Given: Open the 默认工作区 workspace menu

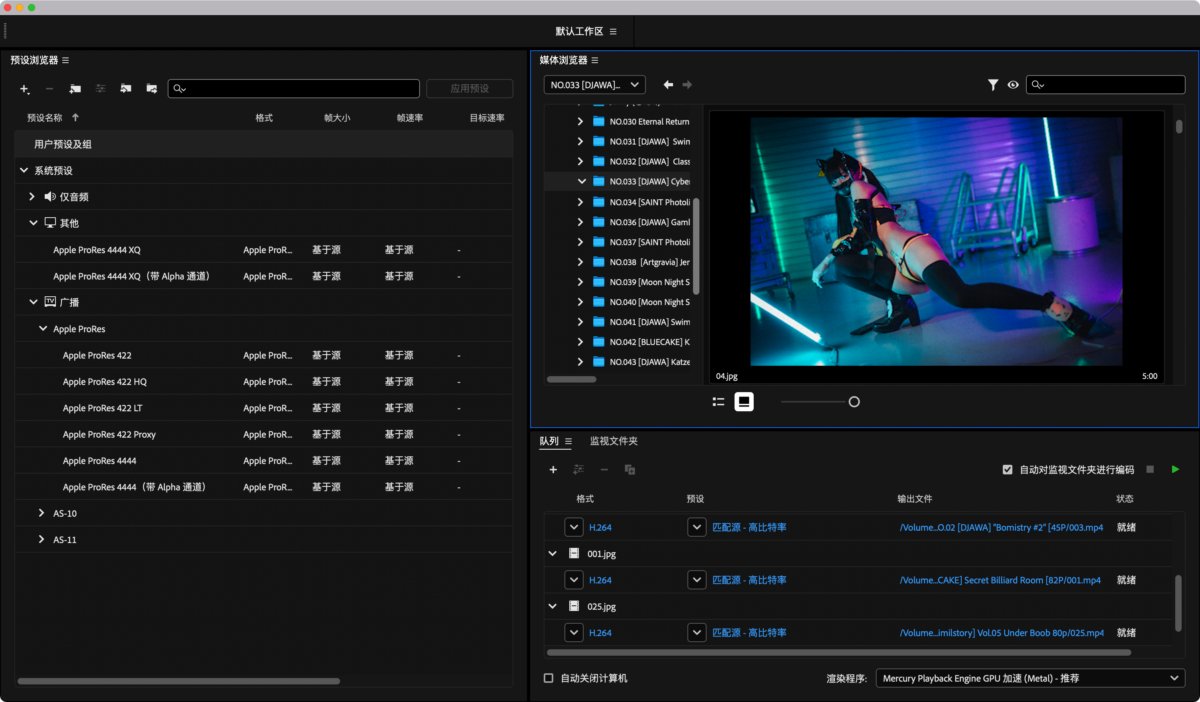Looking at the screenshot, I should [613, 32].
